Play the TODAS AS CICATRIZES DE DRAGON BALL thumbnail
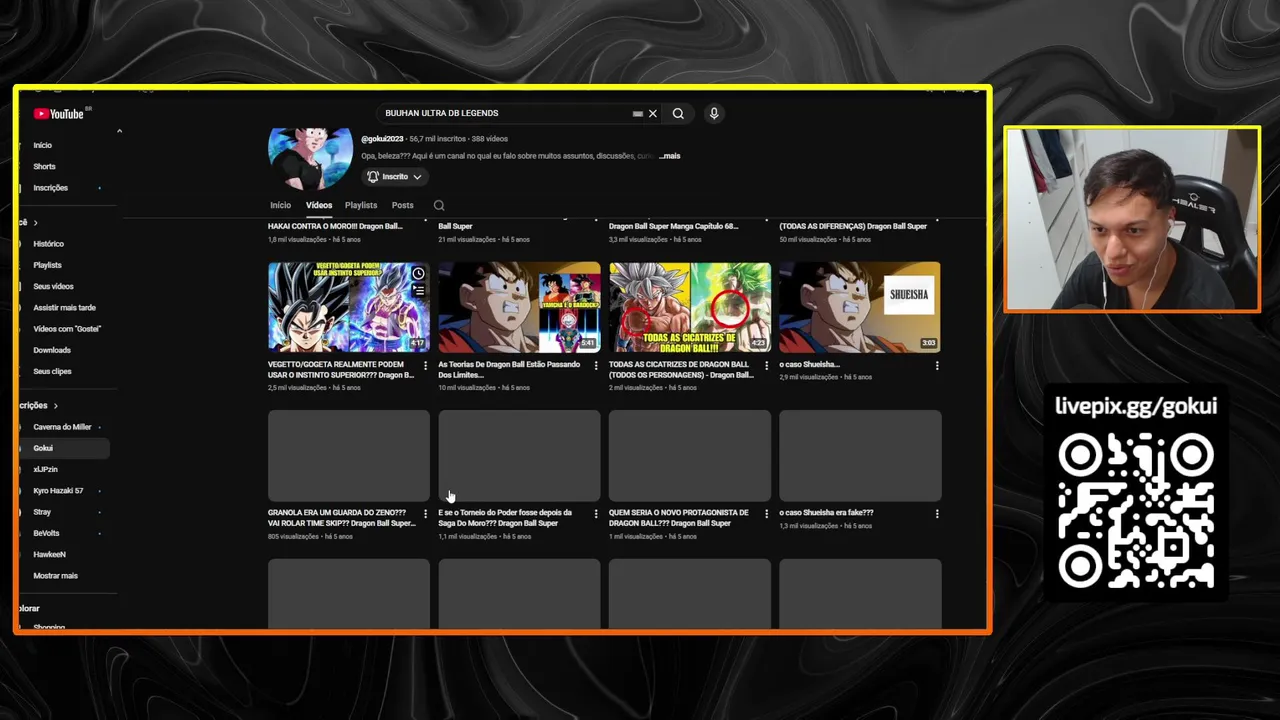This screenshot has height=720, width=1280. (690, 307)
